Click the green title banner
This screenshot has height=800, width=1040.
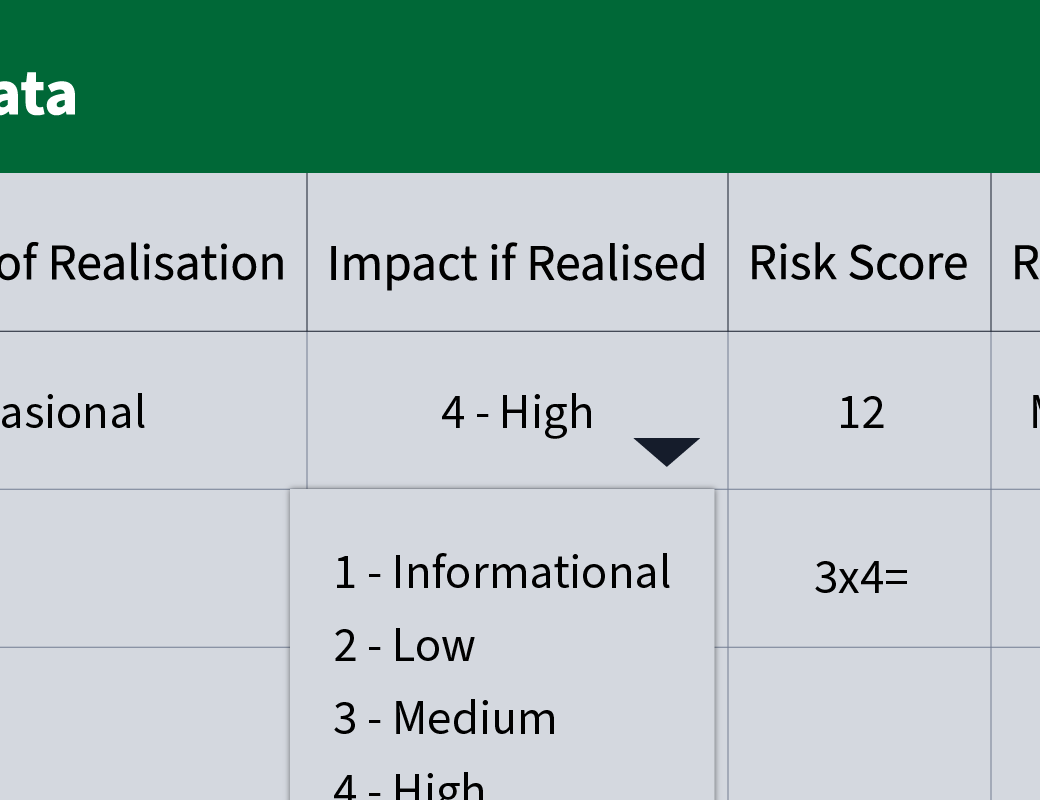pyautogui.click(x=520, y=86)
